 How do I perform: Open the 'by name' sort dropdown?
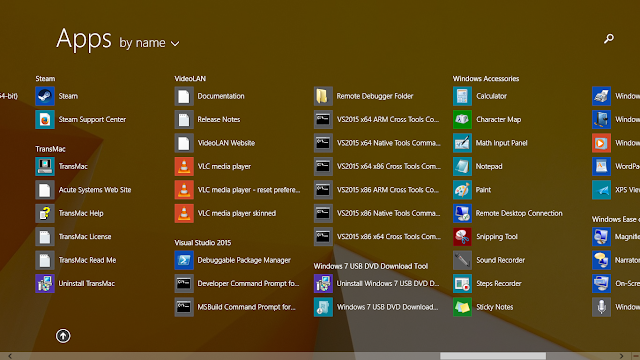(x=149, y=43)
